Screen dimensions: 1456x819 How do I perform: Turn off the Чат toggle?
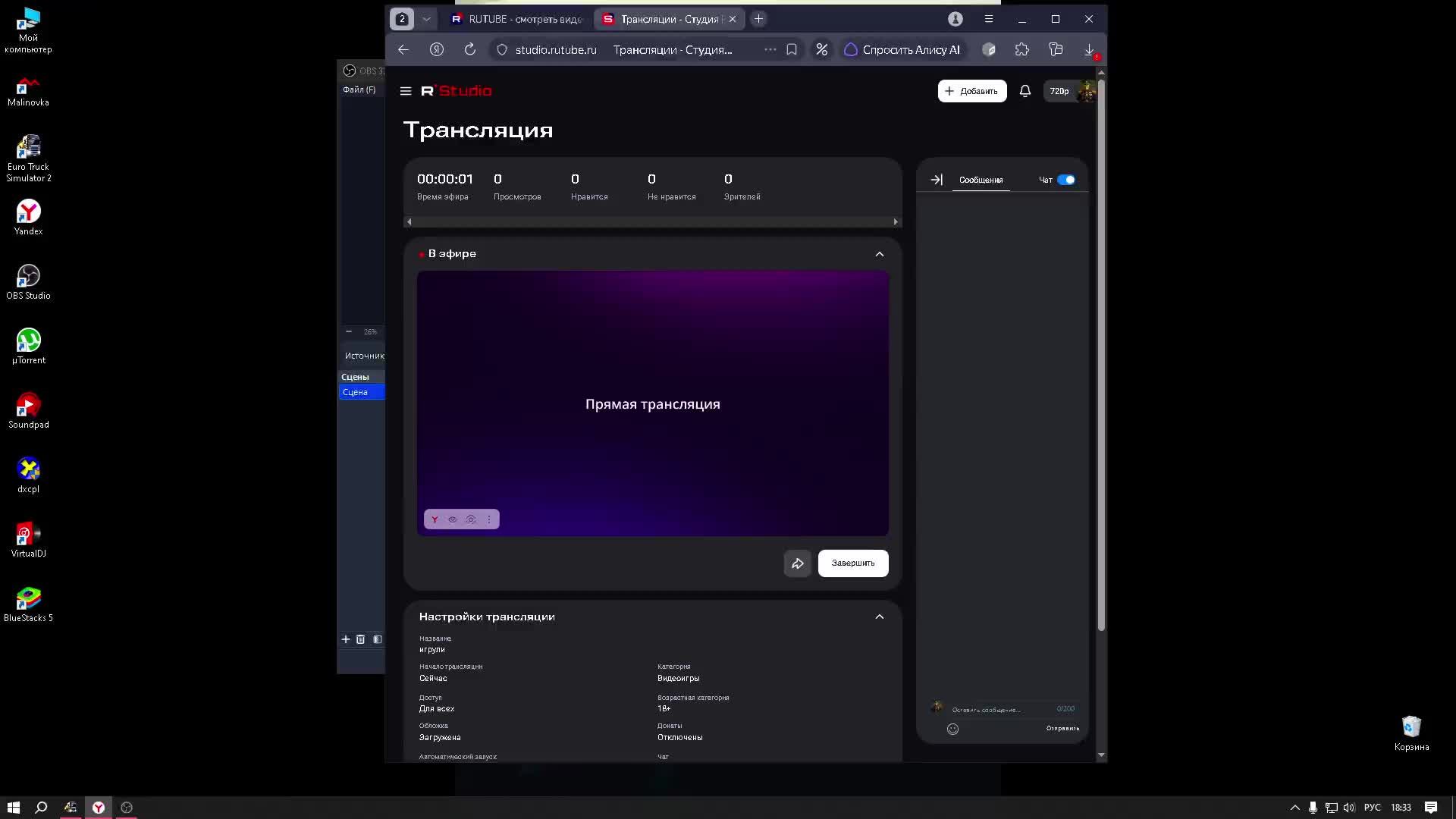[1066, 180]
